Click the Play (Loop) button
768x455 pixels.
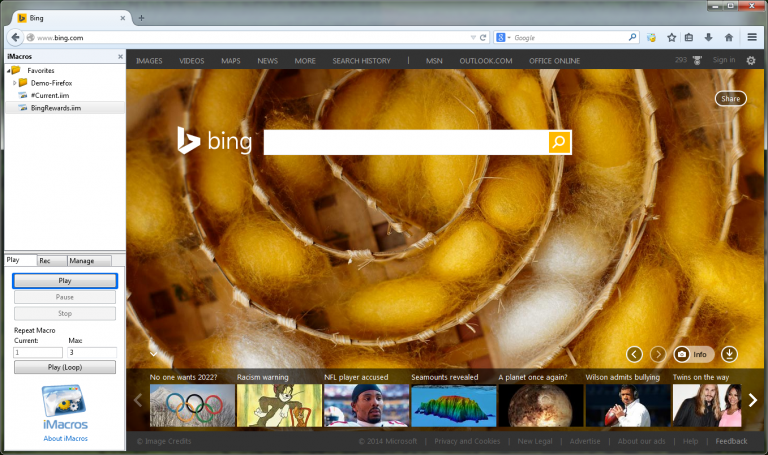tap(65, 367)
